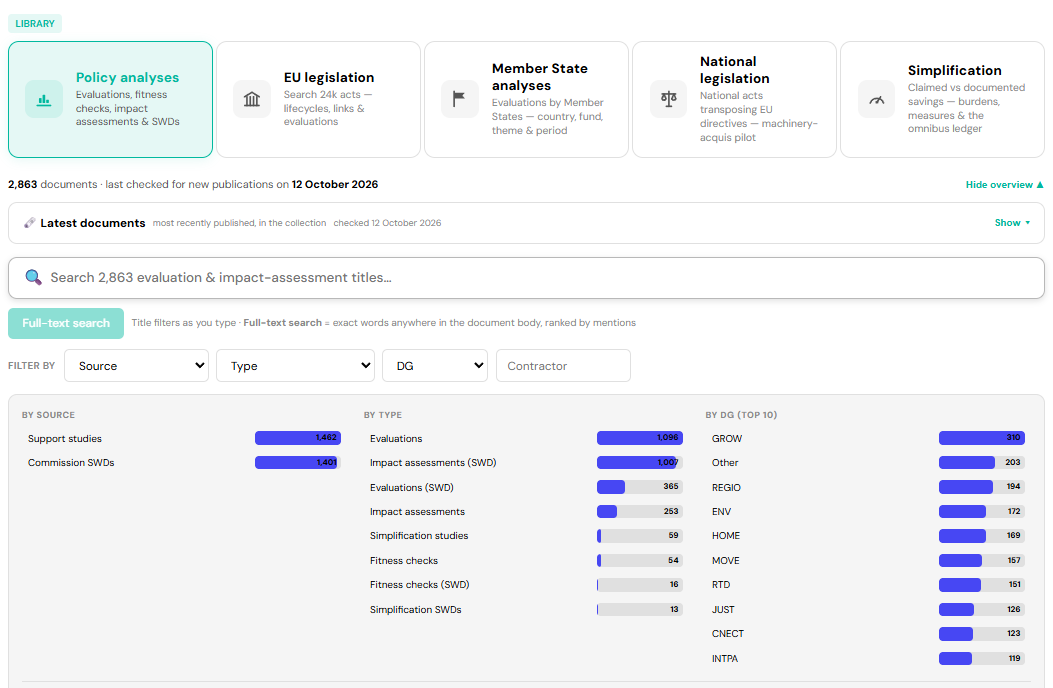Filter by Impact assessments (SWD) type
Viewport: 1053px width, 688px height.
(524, 462)
